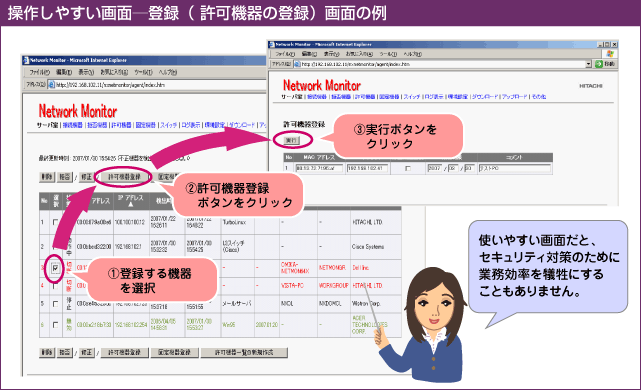The image size is (641, 390).
Task: Open the ログ表示 link in the registration window
Action: click(x=434, y=97)
